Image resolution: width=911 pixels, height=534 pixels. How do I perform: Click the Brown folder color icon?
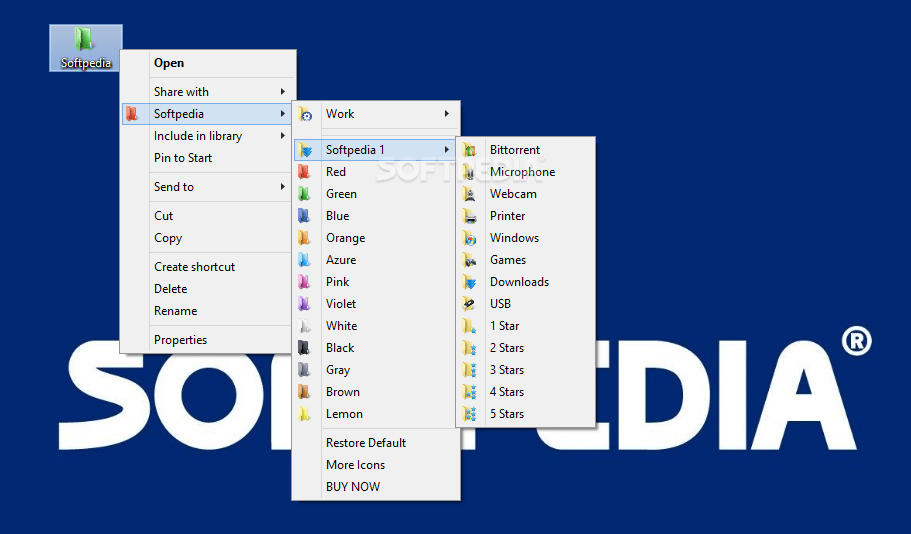[304, 392]
